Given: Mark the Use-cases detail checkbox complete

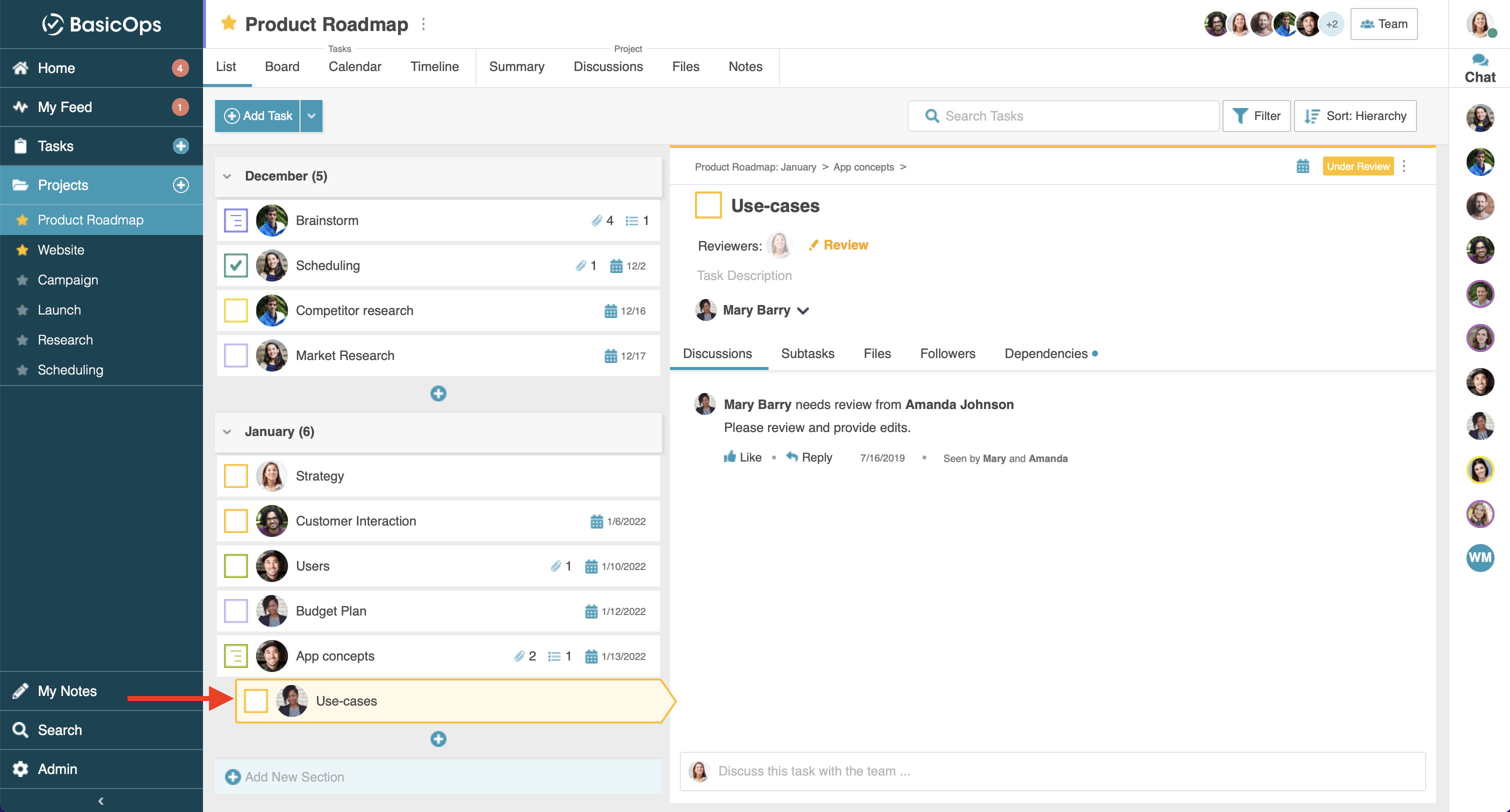Looking at the screenshot, I should (707, 206).
